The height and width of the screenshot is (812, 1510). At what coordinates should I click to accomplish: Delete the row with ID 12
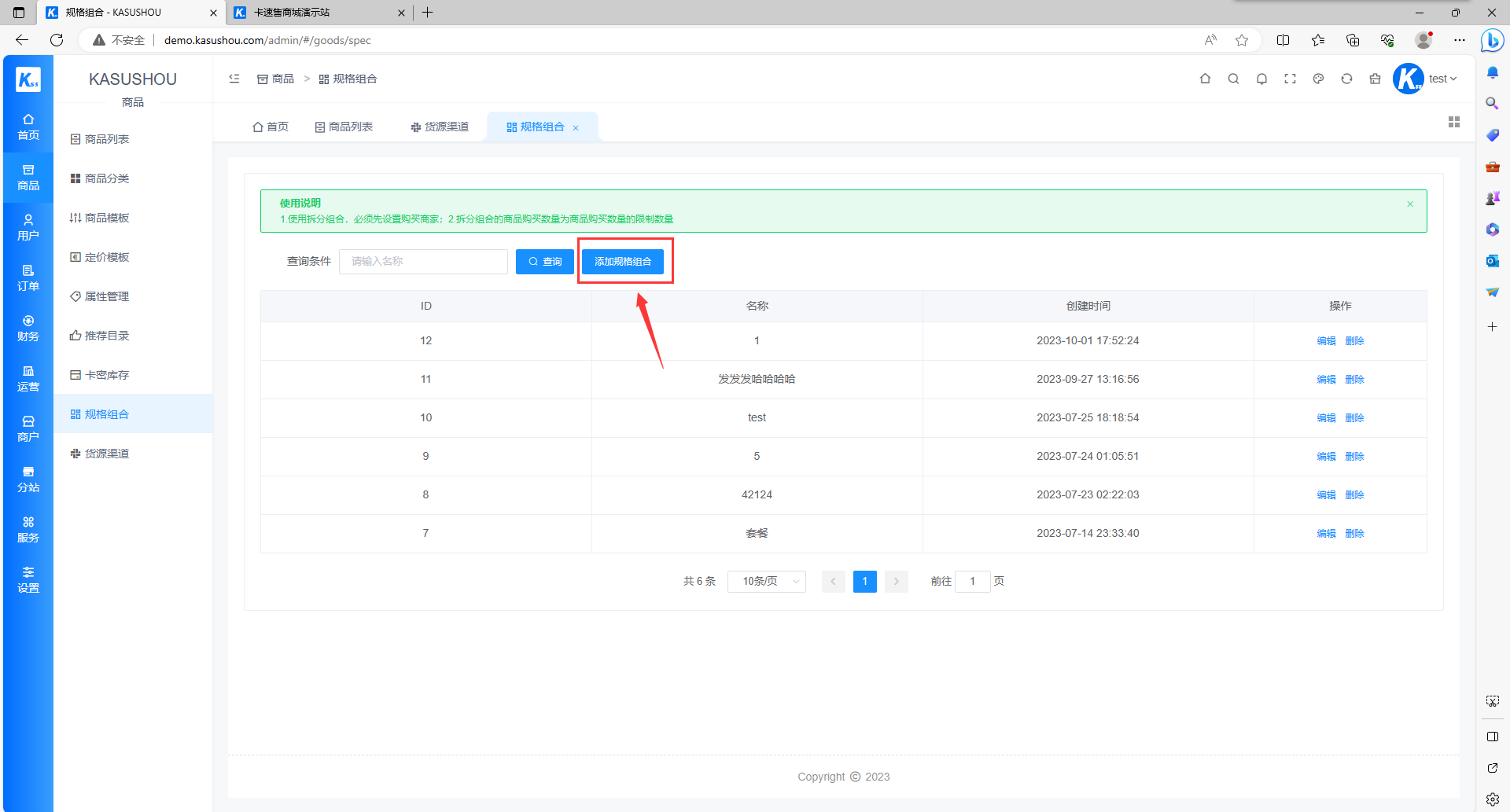click(1354, 341)
